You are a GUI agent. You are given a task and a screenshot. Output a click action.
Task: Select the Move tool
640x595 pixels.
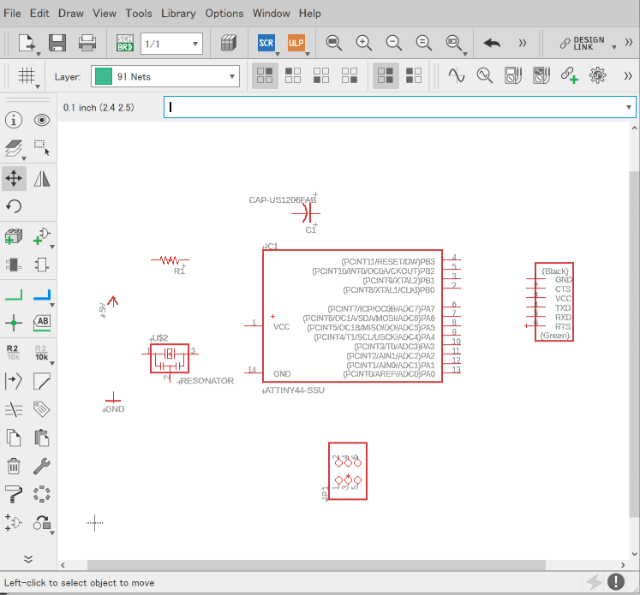(14, 178)
